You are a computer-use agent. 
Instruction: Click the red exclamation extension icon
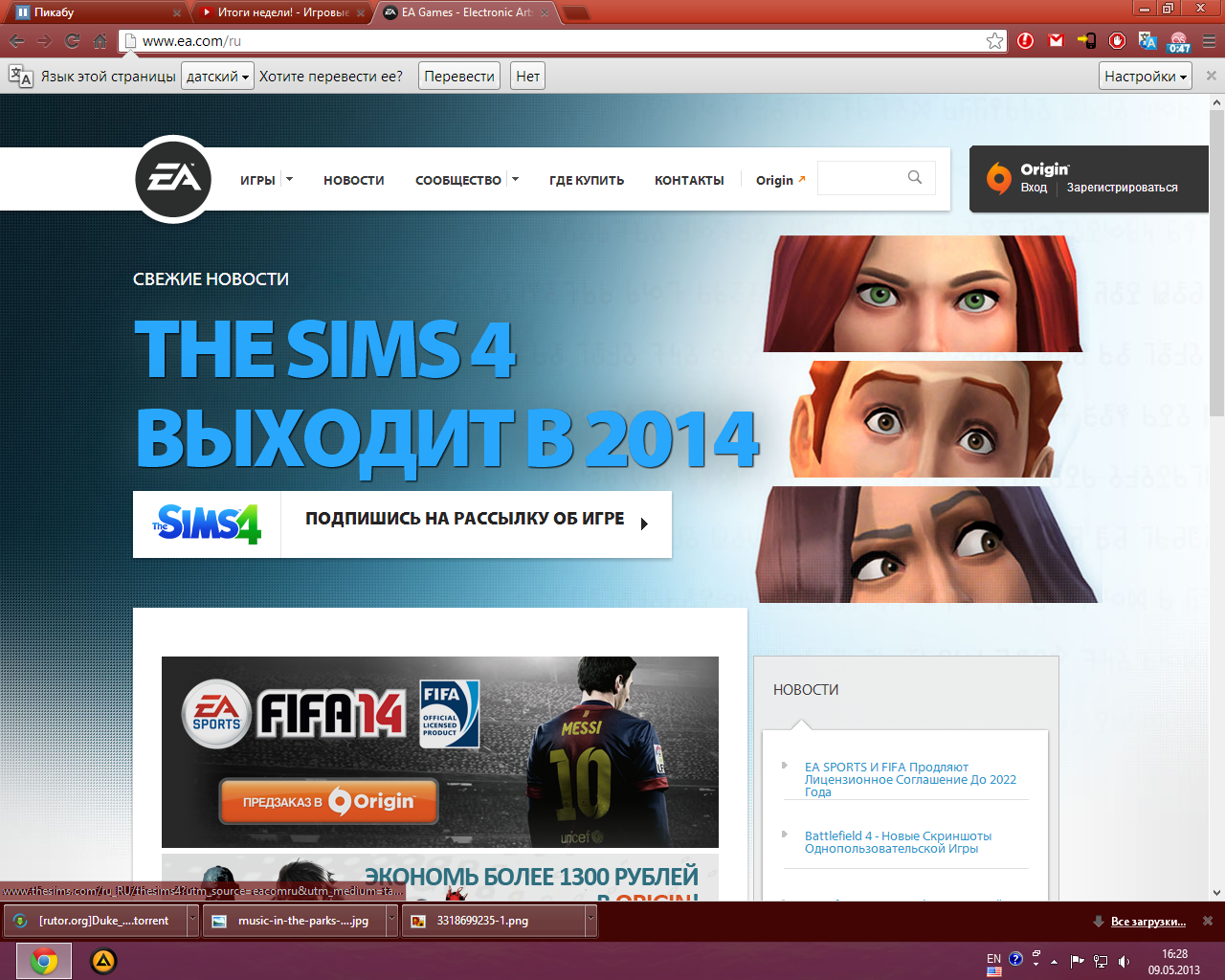pos(1026,41)
